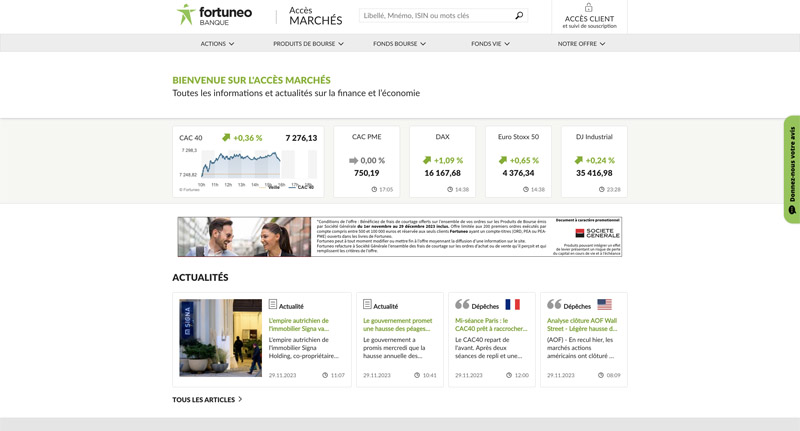
Task: Click the clock icon in the Euro Stoxx 50 card
Action: coord(526,189)
